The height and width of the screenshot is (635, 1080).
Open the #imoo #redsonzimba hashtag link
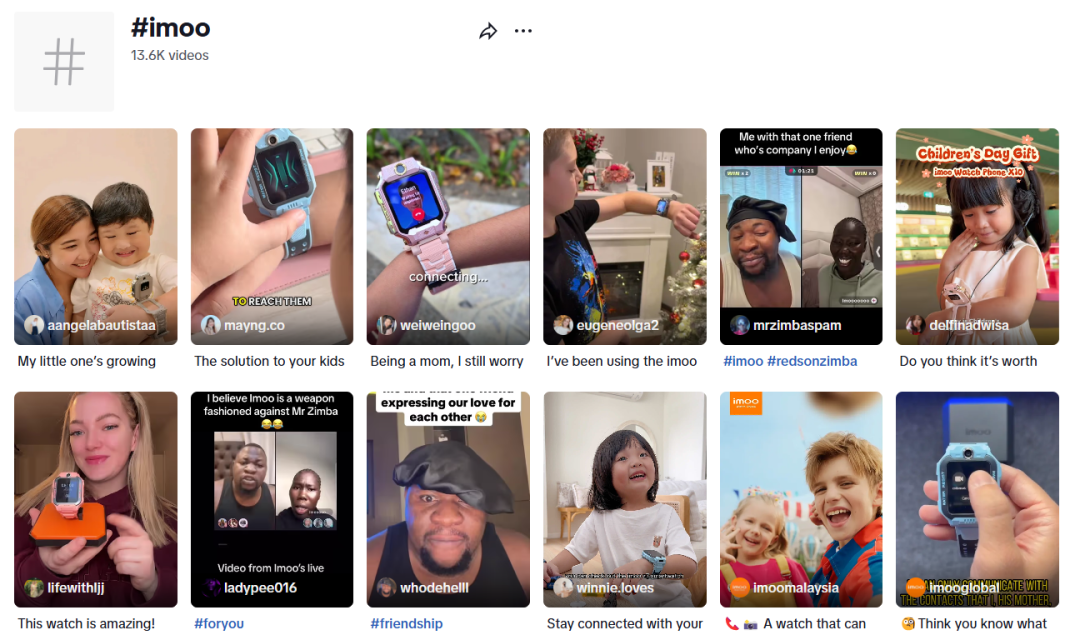click(790, 361)
